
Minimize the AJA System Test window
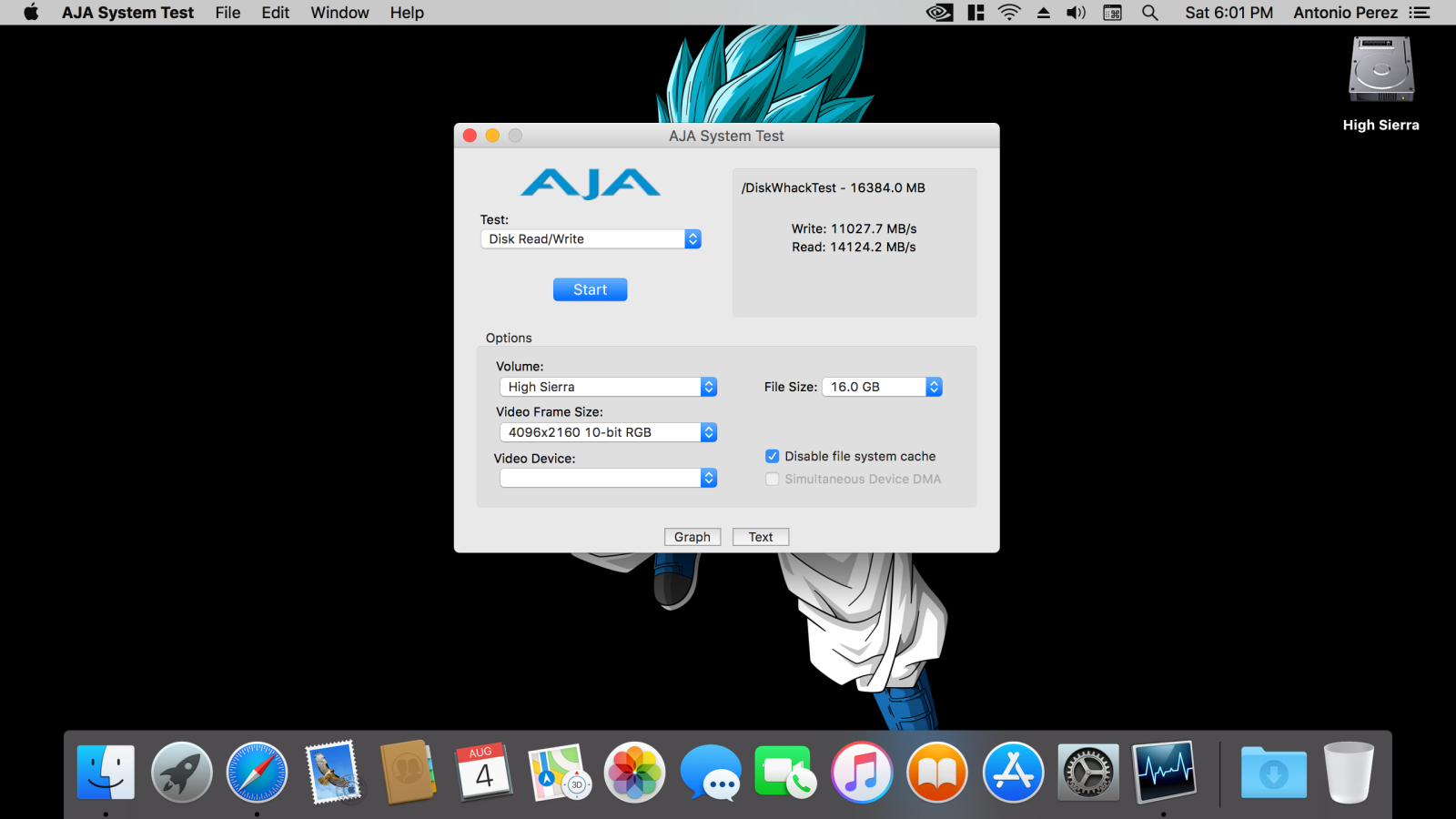click(492, 136)
